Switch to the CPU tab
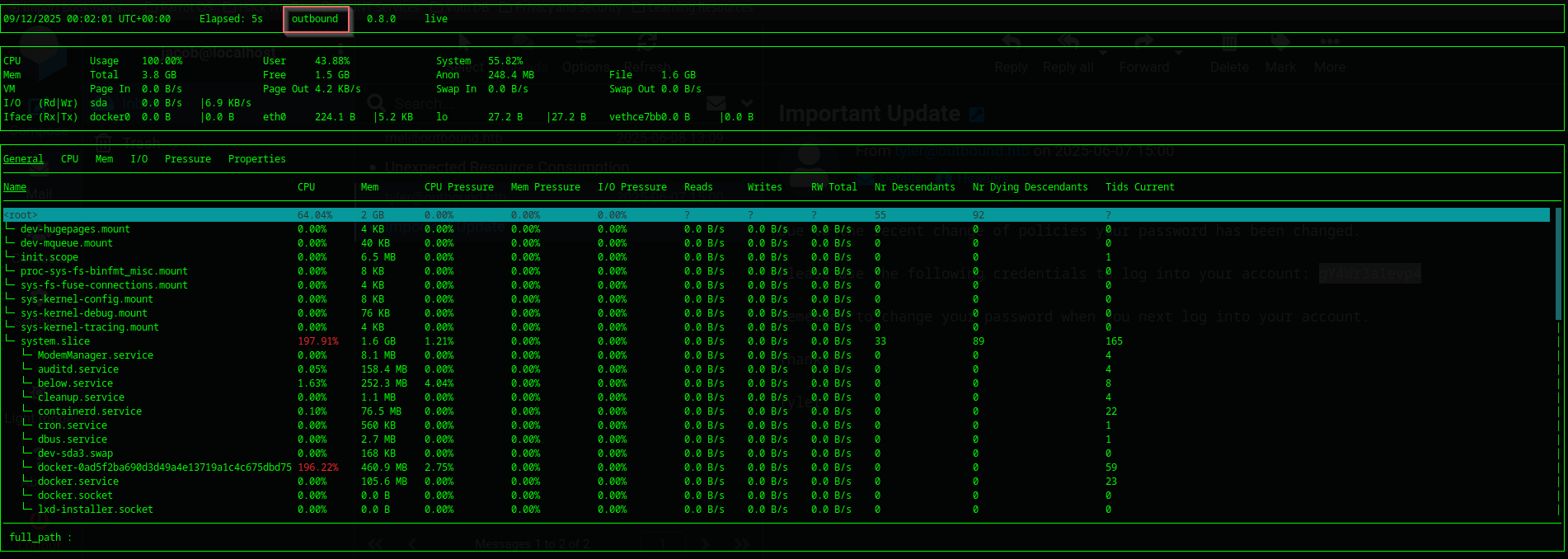 (x=69, y=159)
